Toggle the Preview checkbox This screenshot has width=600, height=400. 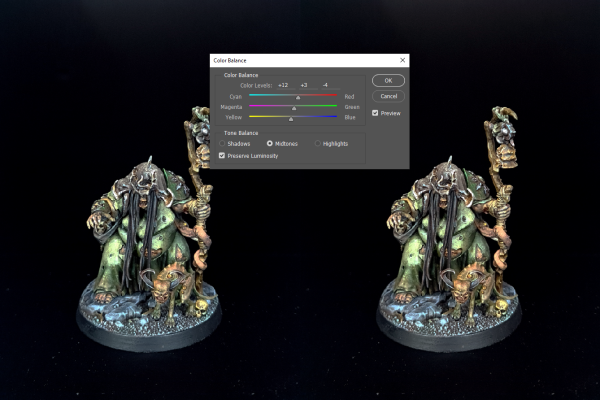coord(375,113)
